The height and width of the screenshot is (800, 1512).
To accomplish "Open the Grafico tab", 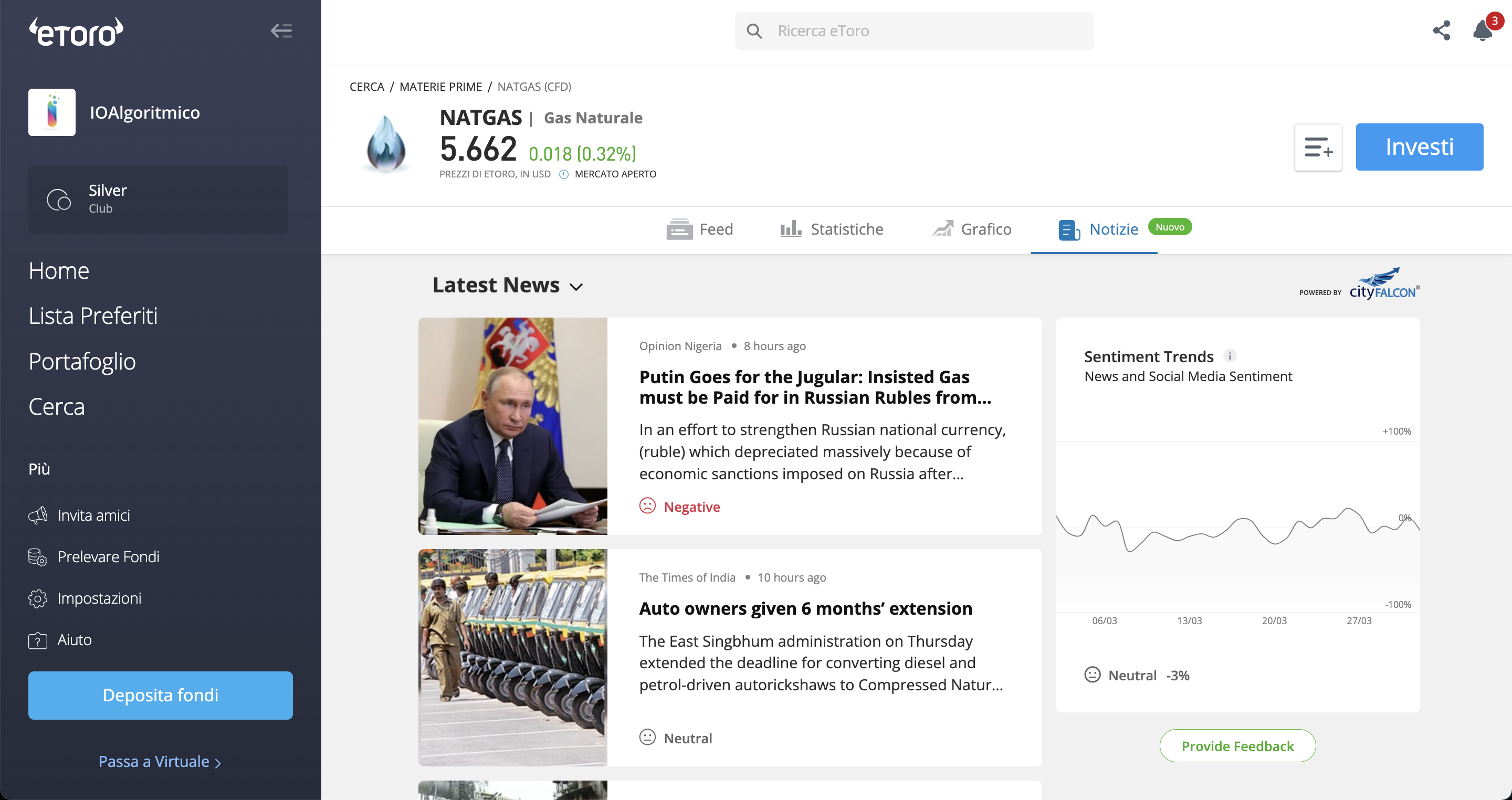I will 972,229.
